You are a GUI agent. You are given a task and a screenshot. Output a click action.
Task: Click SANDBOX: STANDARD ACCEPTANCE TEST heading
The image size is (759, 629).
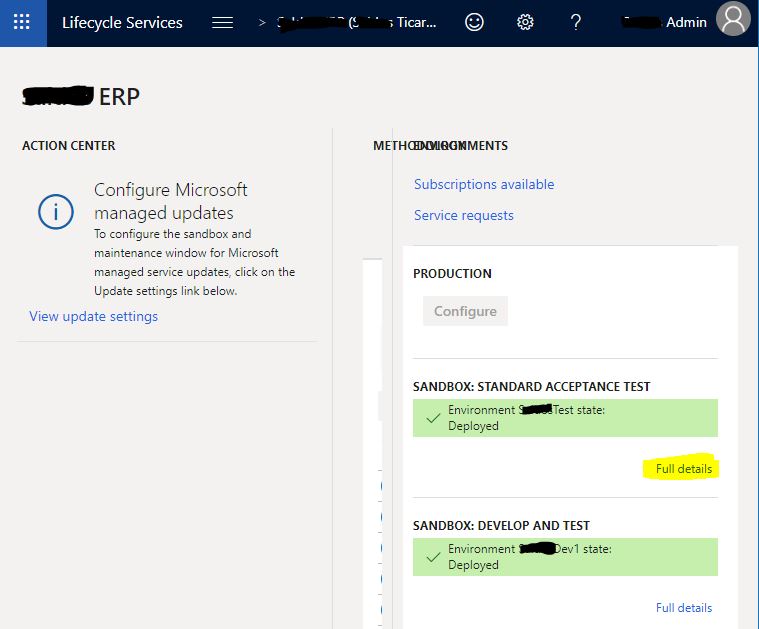pyautogui.click(x=531, y=386)
